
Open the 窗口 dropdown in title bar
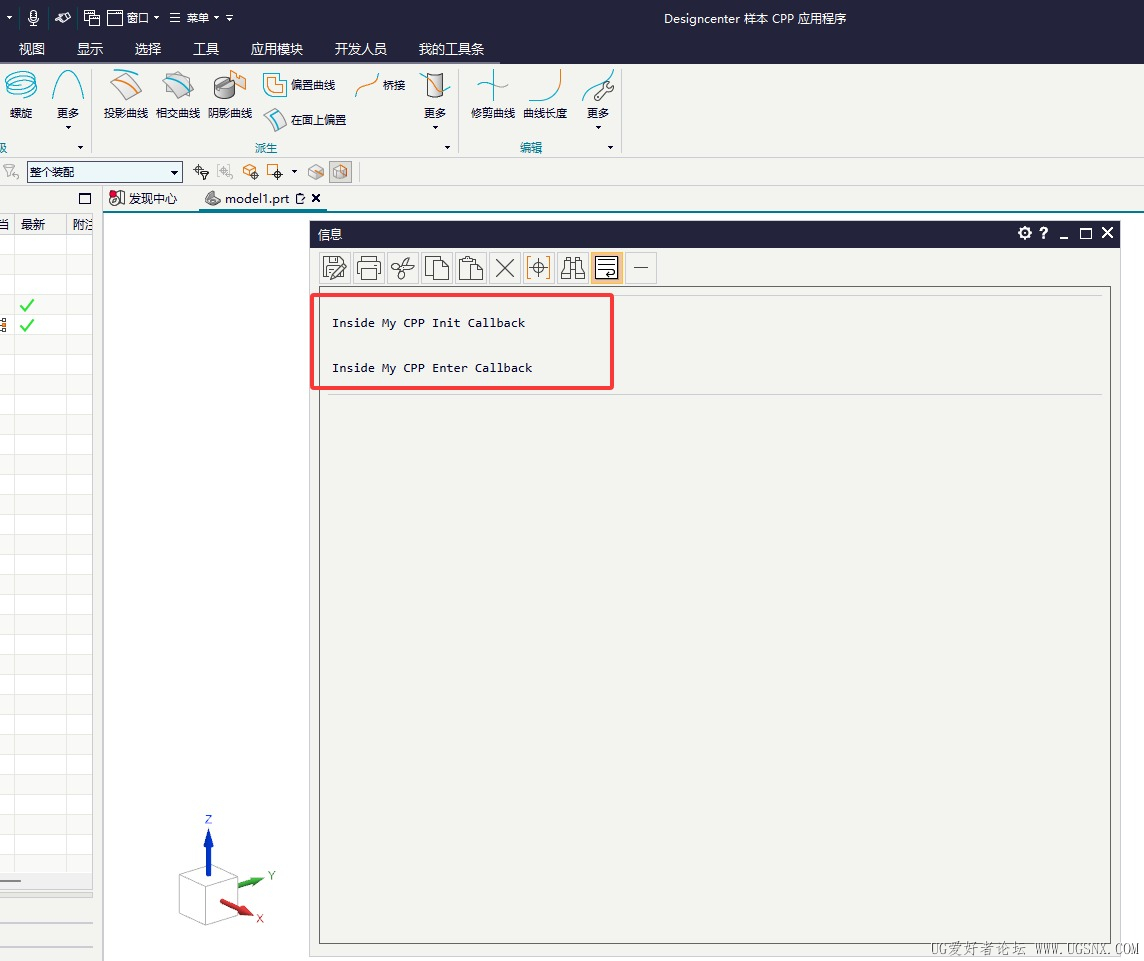click(134, 18)
